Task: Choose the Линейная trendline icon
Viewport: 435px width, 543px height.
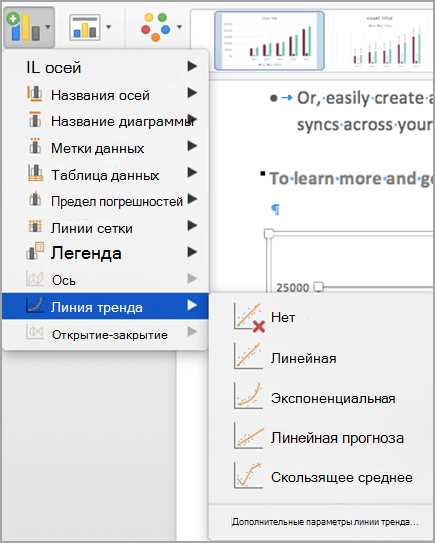Action: [x=248, y=356]
